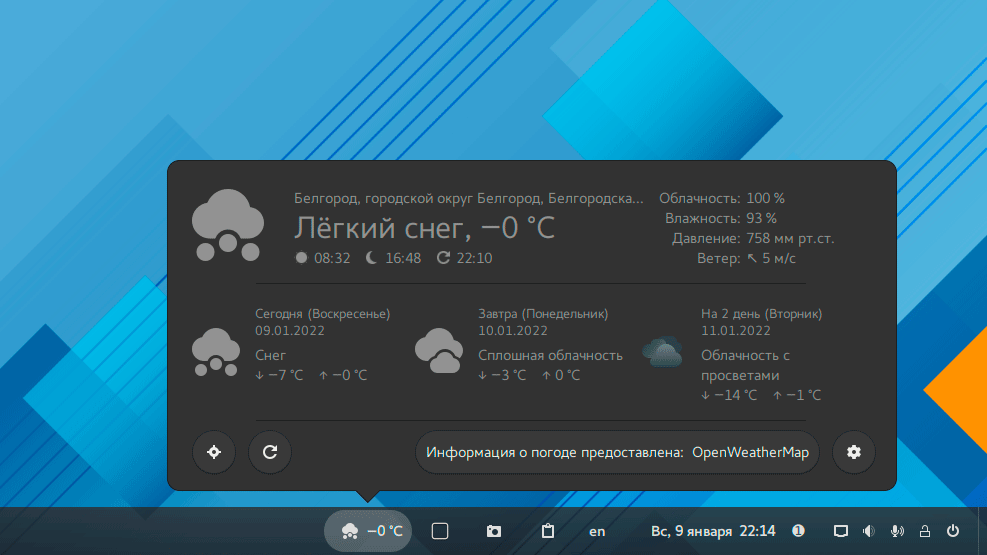
Task: Open the clock Вс, 9 января 22:14
Action: click(x=713, y=531)
